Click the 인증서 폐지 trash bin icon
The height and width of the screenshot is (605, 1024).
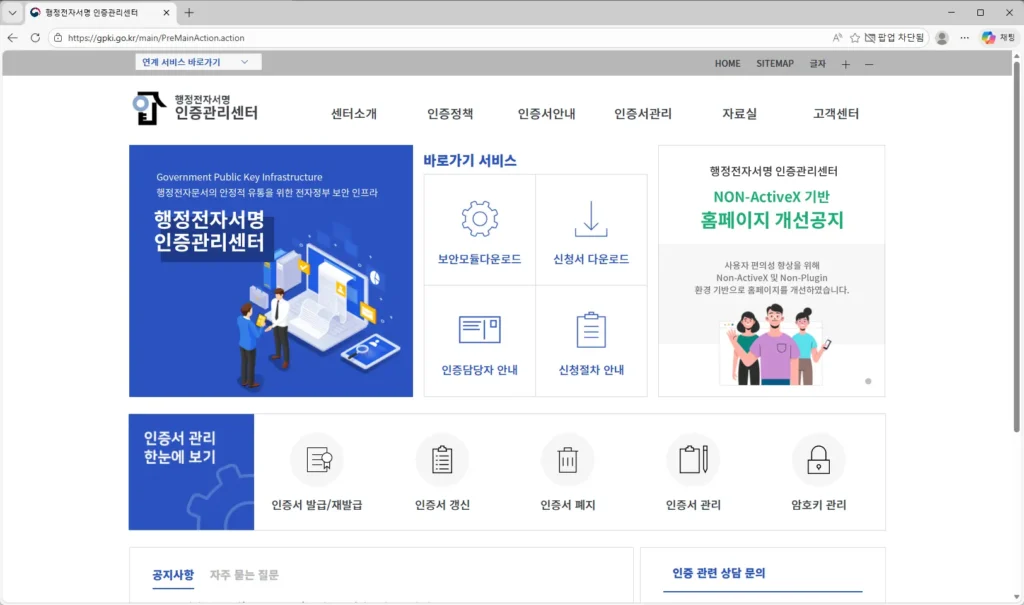click(567, 459)
